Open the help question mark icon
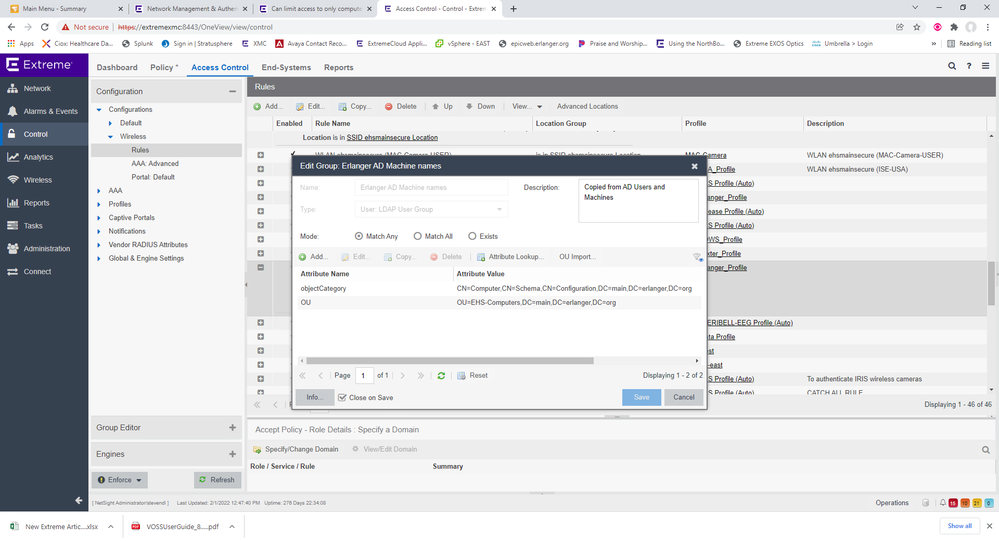Screen dimensions: 999x541 pyautogui.click(x=969, y=66)
